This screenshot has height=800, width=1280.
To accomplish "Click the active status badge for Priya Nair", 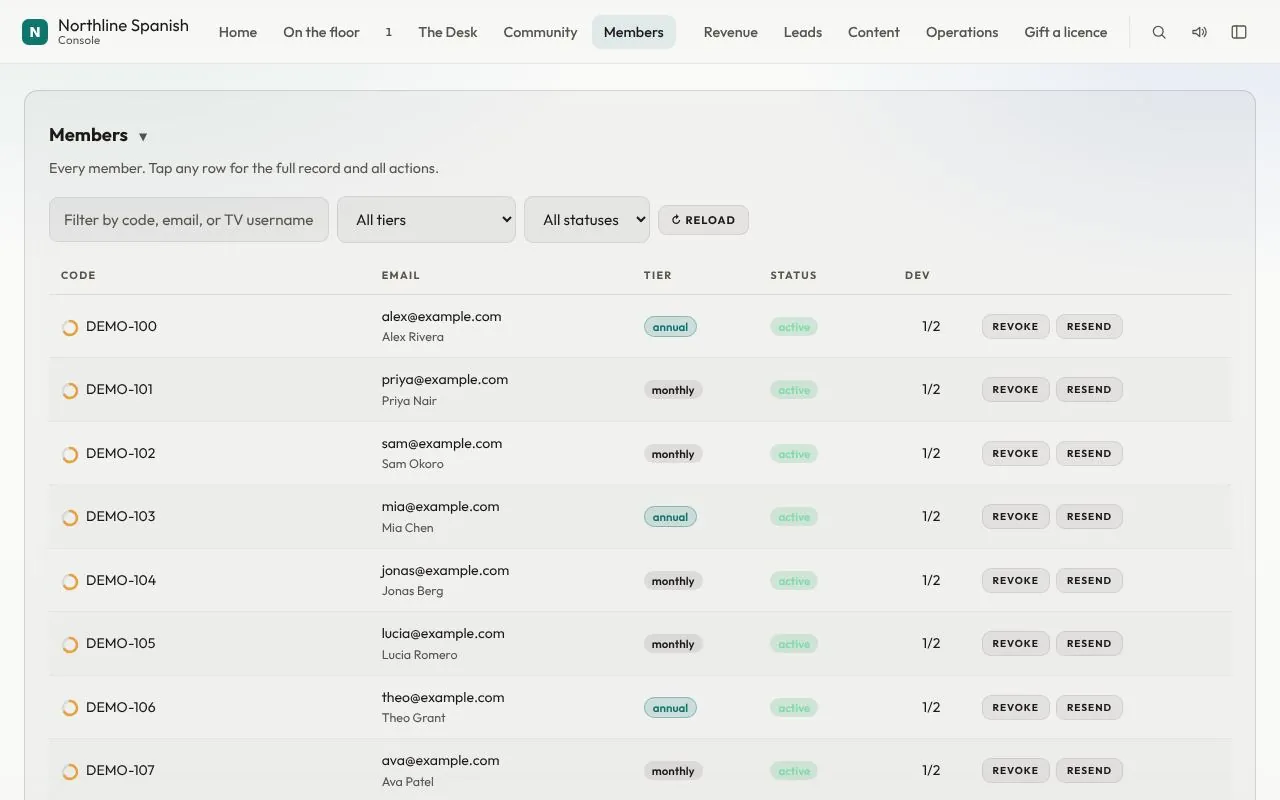I will [794, 390].
